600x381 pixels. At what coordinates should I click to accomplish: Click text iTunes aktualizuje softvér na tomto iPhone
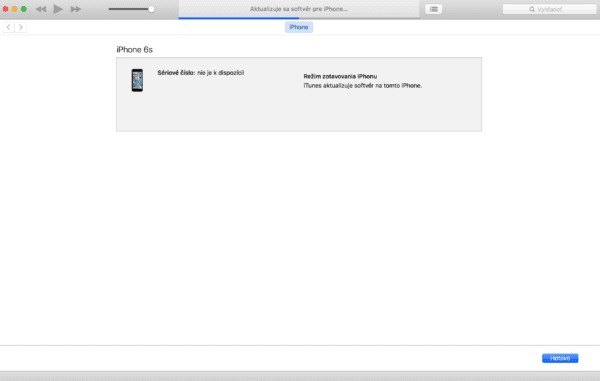[x=363, y=86]
